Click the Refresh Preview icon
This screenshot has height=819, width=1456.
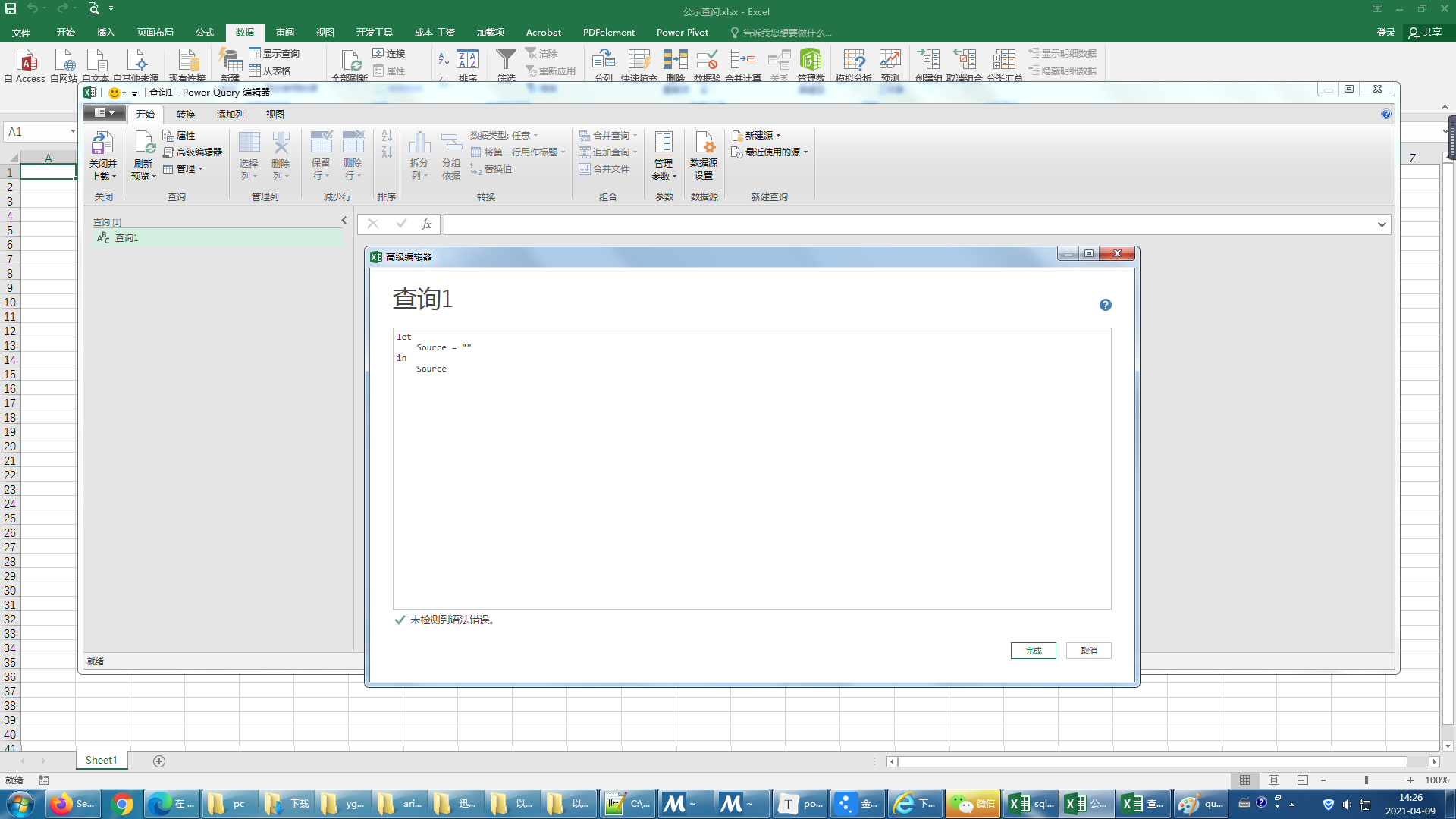pyautogui.click(x=144, y=143)
